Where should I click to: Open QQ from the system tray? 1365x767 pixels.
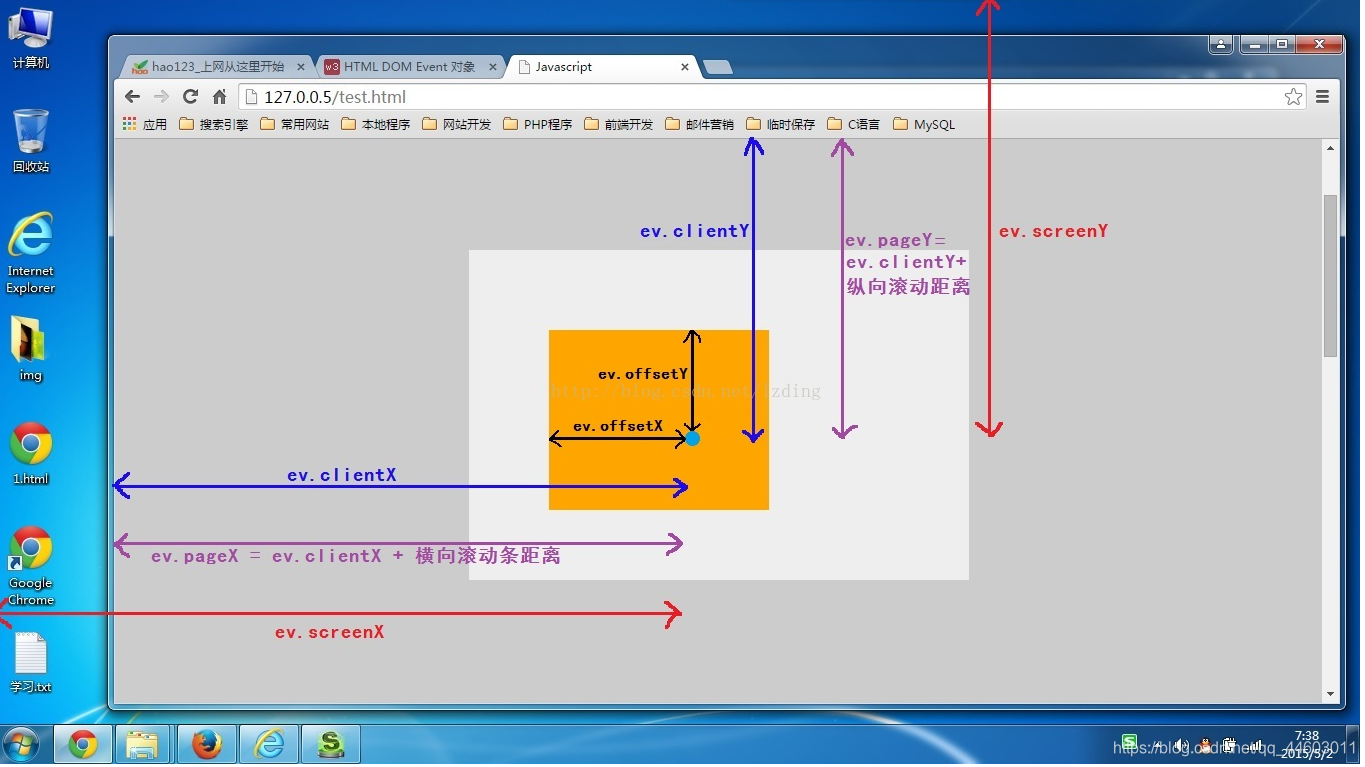point(1204,744)
